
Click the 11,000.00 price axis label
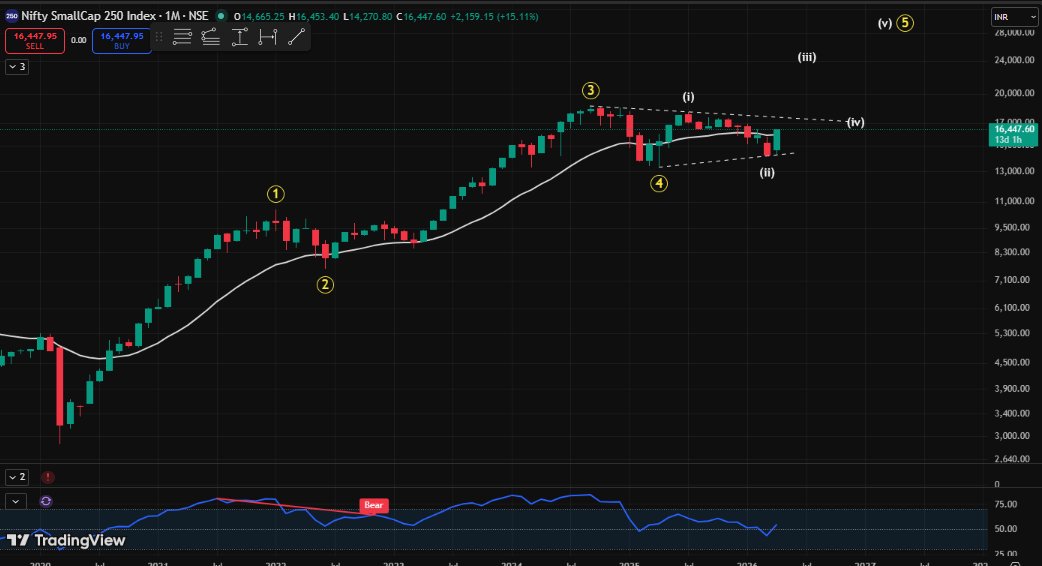point(1014,201)
